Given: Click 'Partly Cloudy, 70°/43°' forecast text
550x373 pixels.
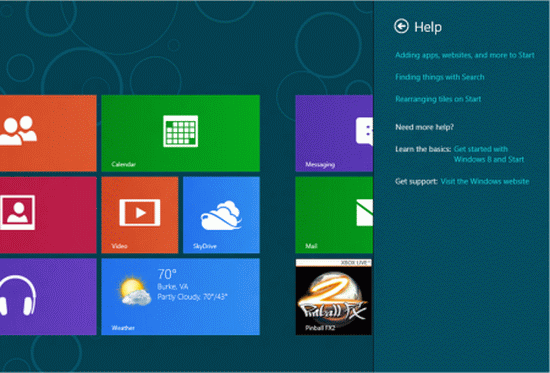Looking at the screenshot, I should (192, 297).
